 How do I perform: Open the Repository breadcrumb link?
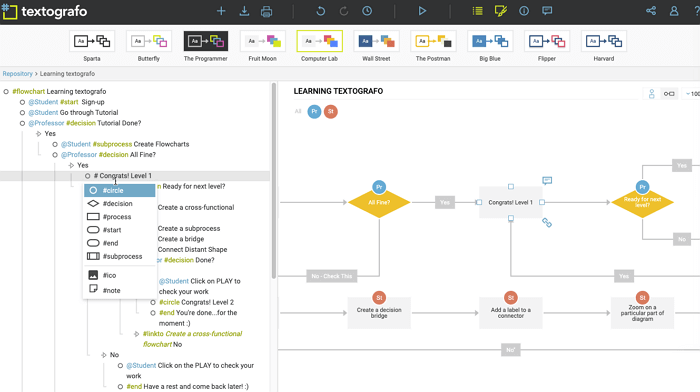17,74
